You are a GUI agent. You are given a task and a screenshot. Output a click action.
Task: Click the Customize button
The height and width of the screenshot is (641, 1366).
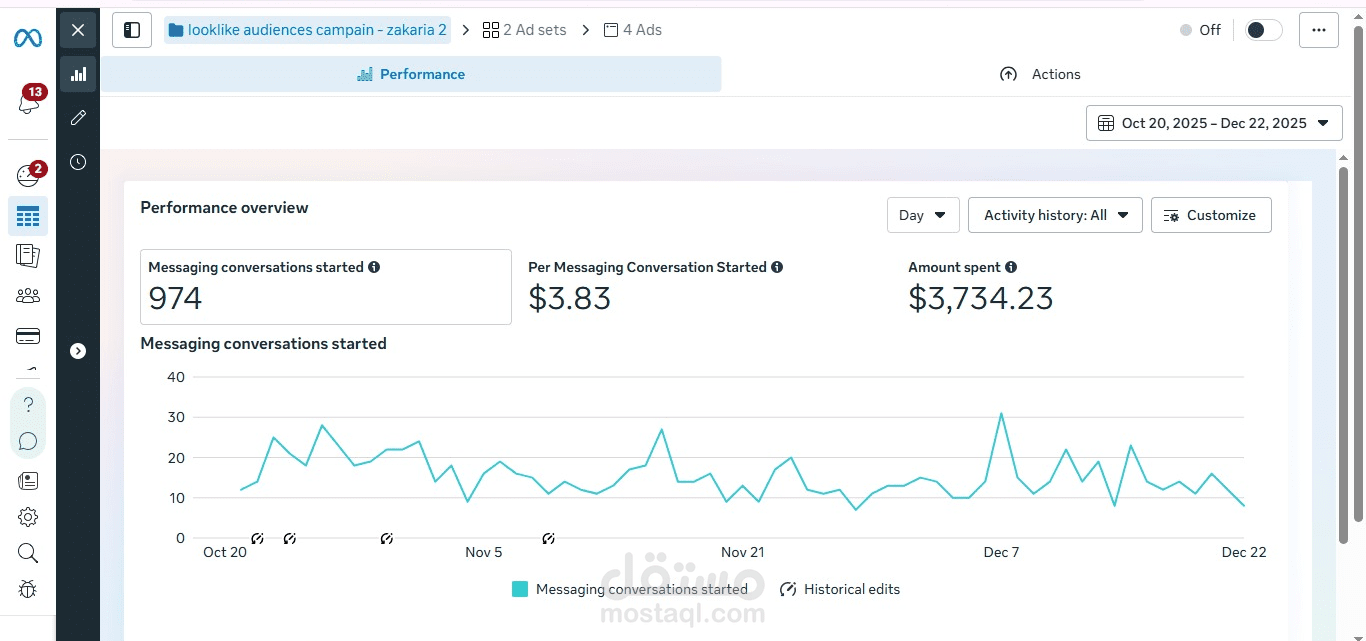1211,215
